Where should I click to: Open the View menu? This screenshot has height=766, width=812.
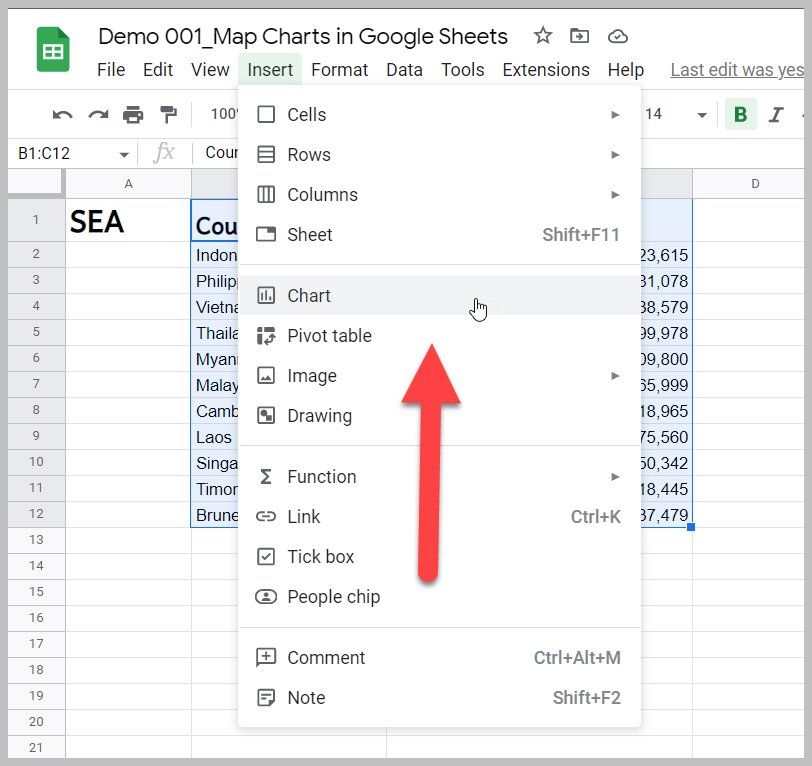pos(210,69)
